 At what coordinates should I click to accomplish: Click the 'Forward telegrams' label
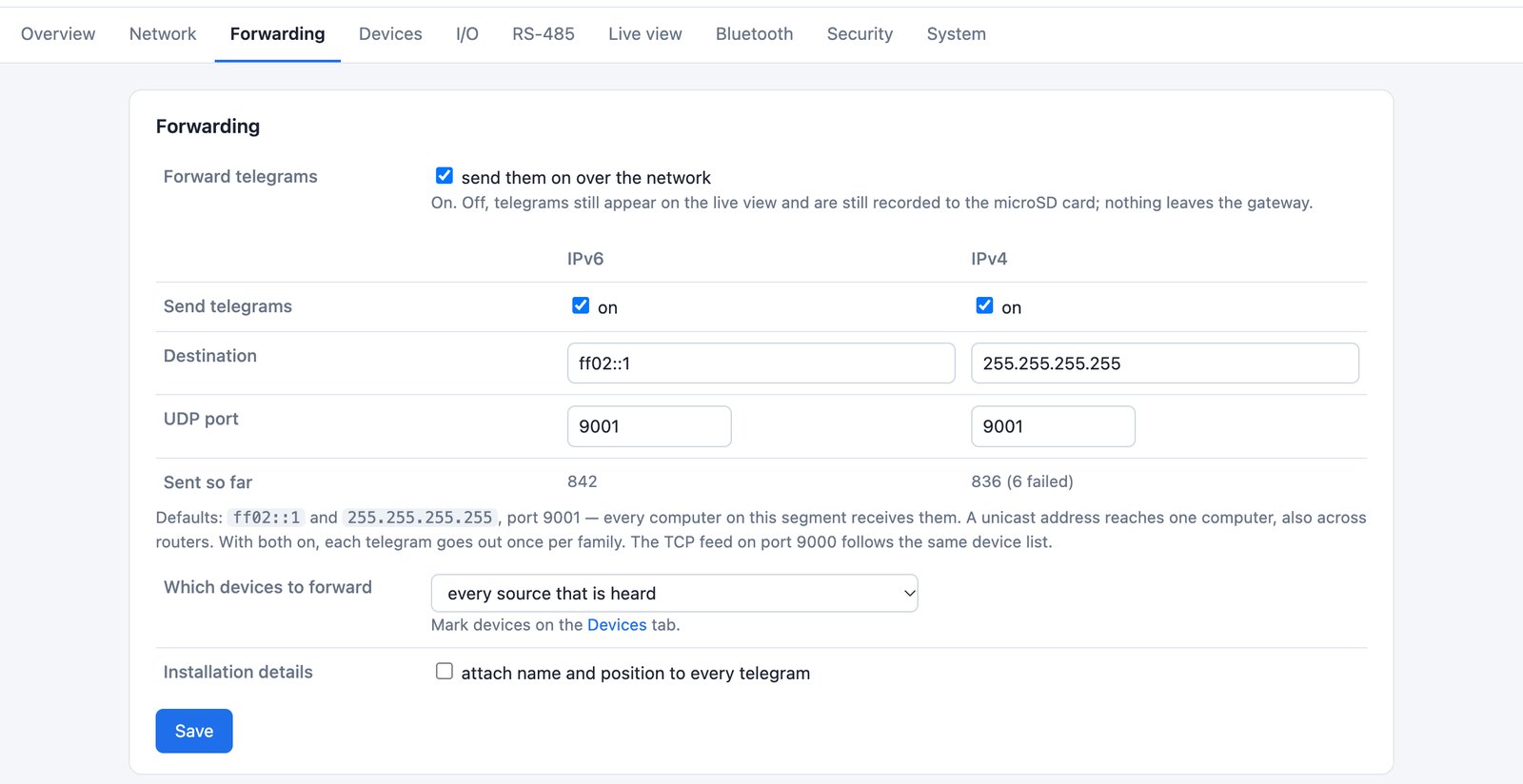(241, 177)
